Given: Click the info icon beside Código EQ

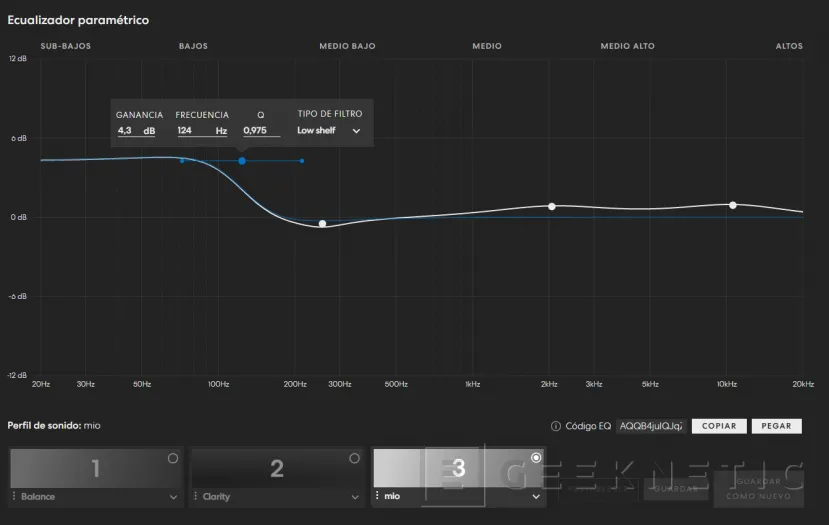Looking at the screenshot, I should click(x=556, y=426).
